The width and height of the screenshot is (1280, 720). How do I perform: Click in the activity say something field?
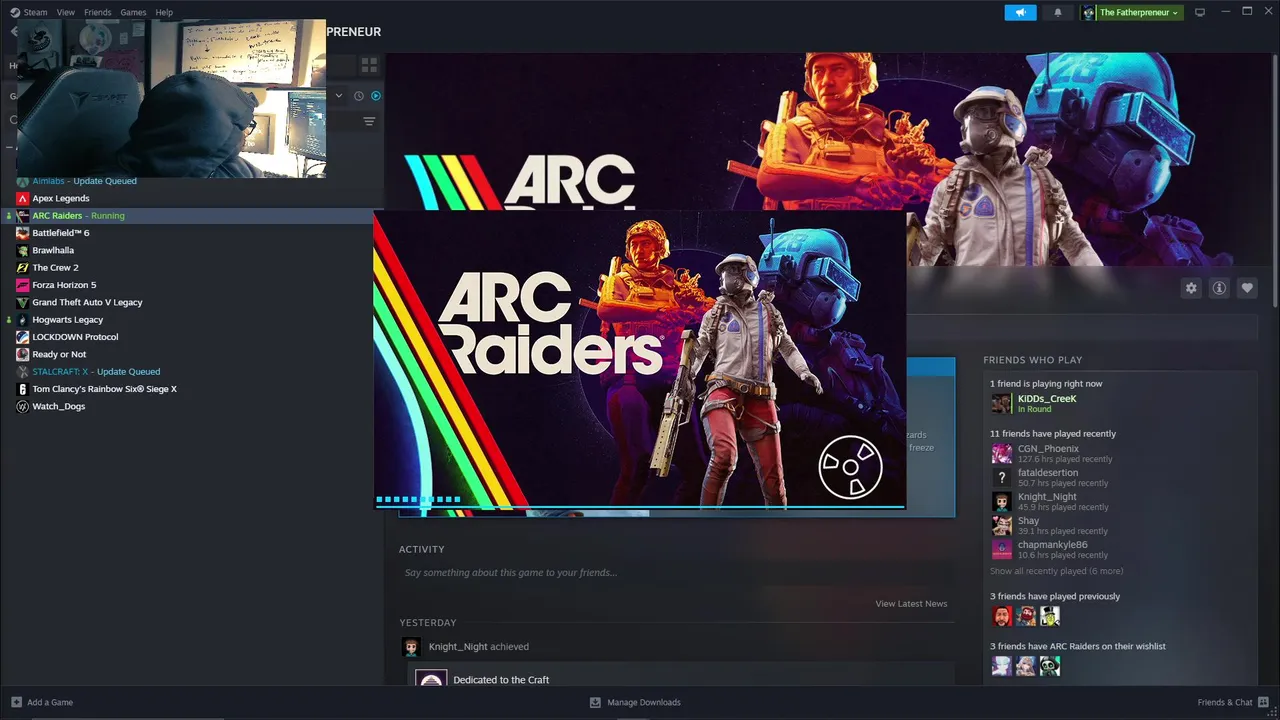[676, 573]
